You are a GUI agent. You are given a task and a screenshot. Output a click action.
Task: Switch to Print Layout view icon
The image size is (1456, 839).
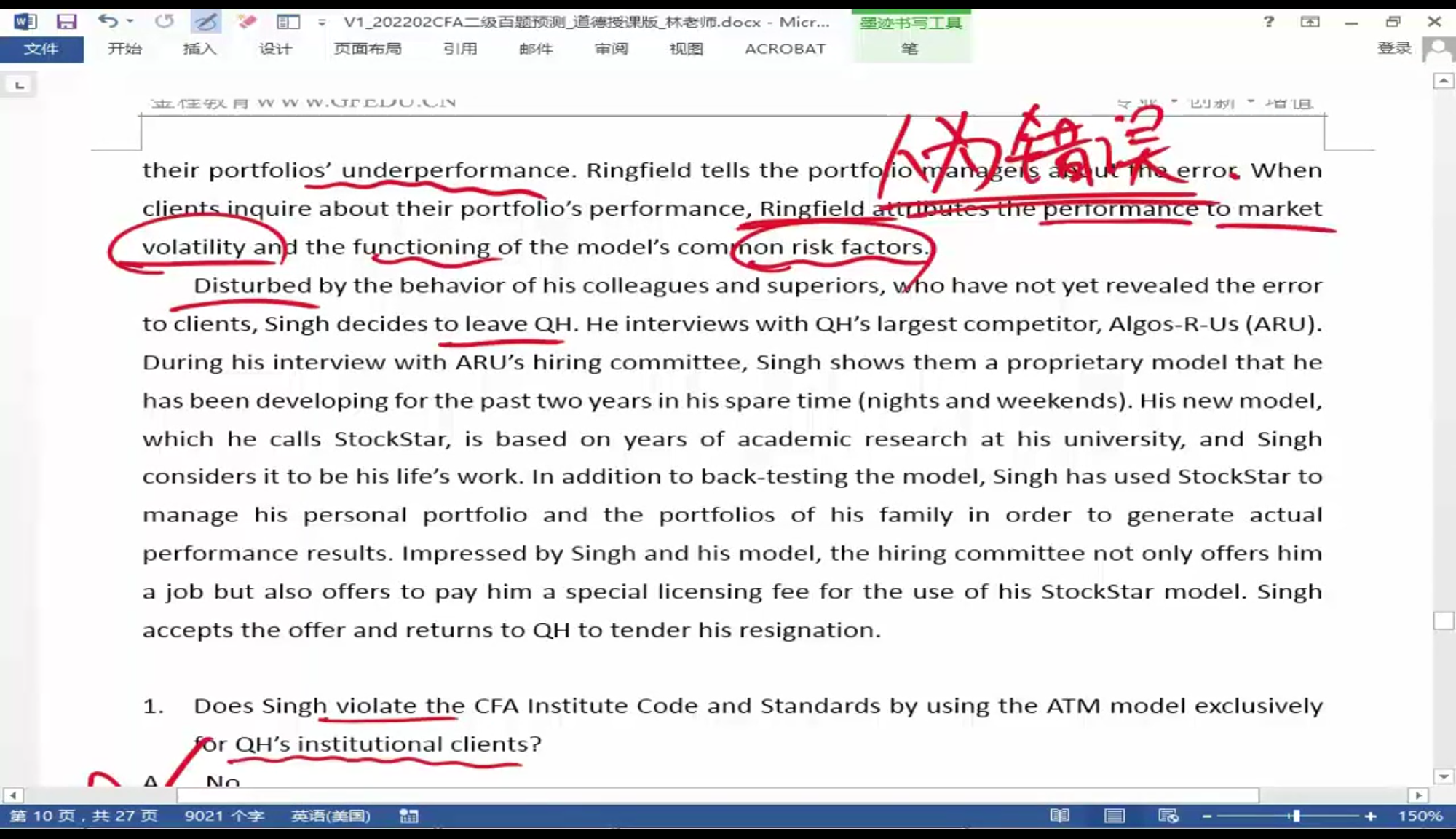[x=1114, y=816]
